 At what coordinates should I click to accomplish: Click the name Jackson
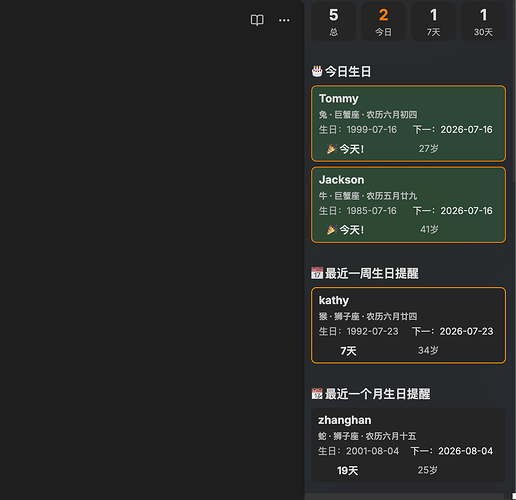click(341, 180)
